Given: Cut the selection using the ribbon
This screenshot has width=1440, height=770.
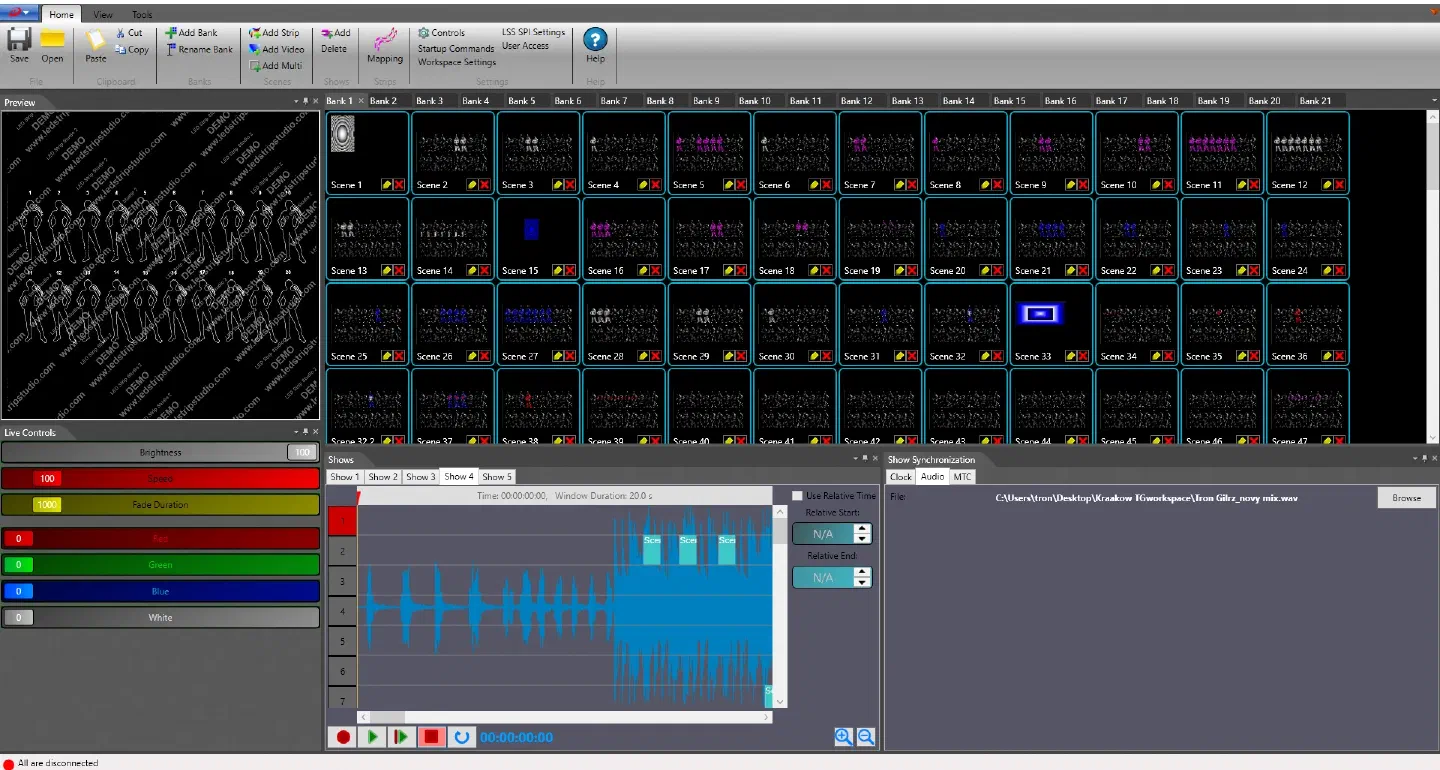Looking at the screenshot, I should [x=130, y=33].
